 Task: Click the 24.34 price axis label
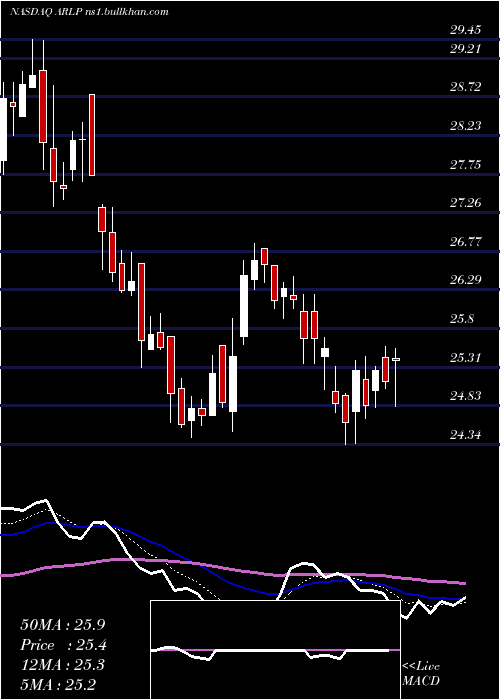coord(466,434)
